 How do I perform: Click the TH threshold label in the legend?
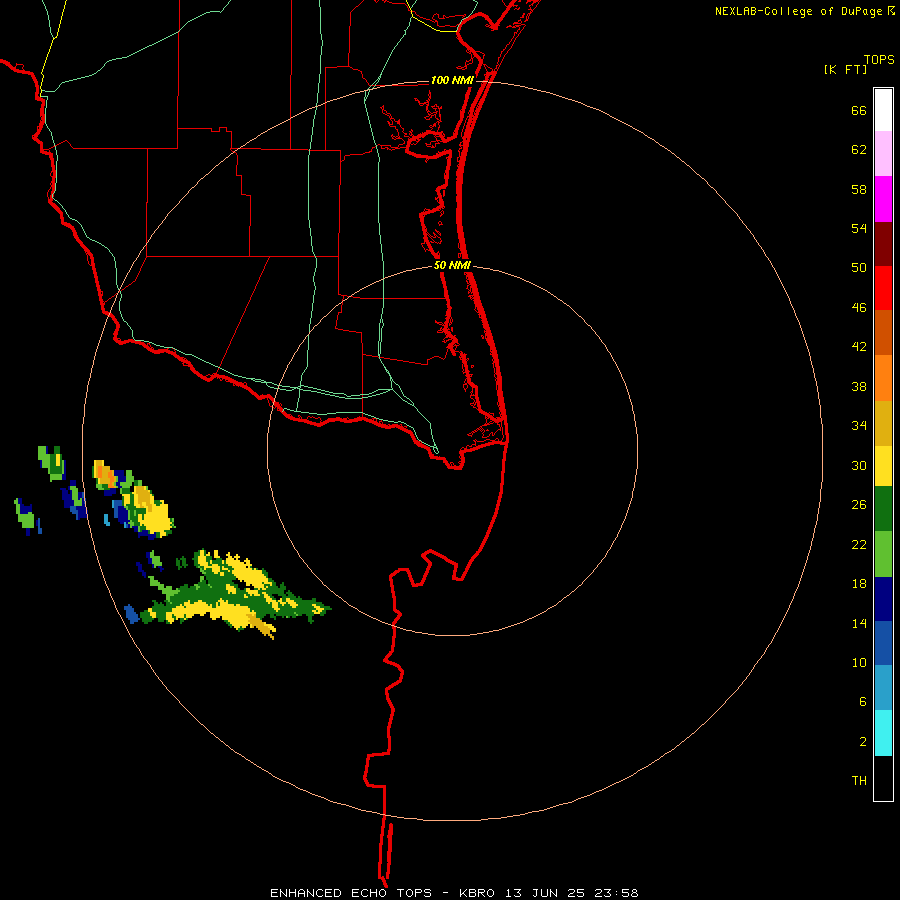tap(859, 780)
